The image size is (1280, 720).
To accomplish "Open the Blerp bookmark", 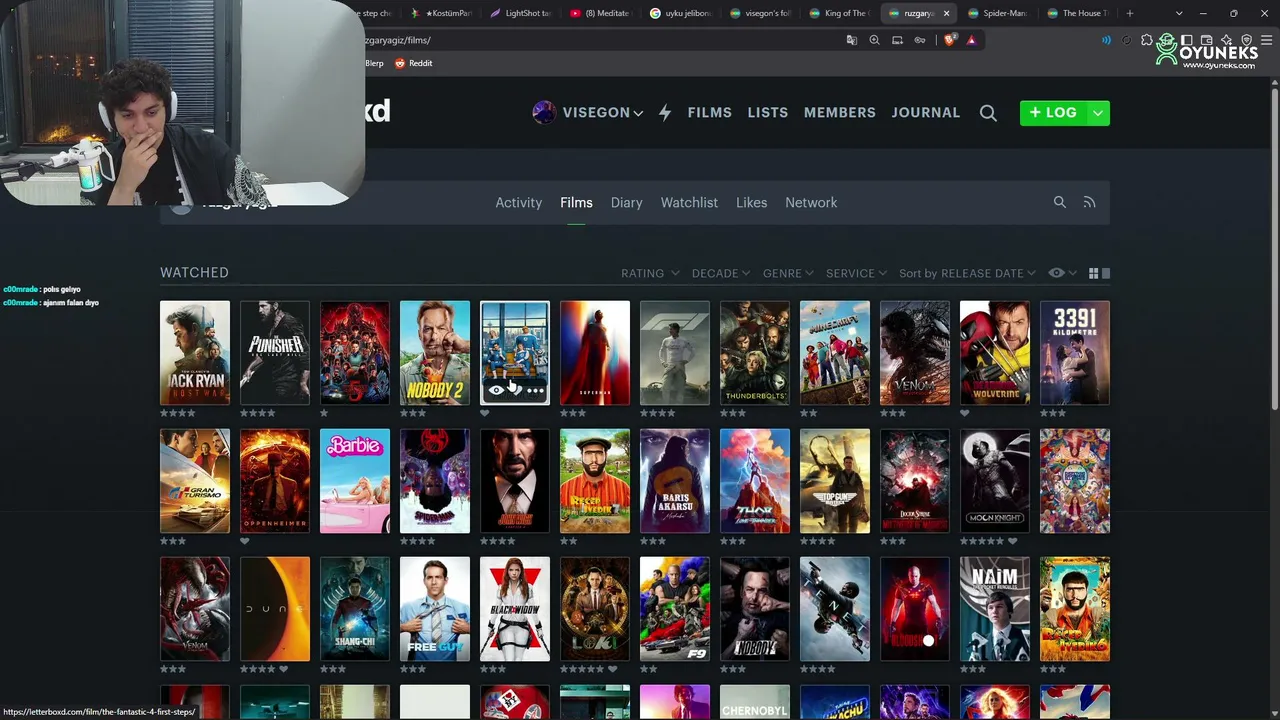I will click(374, 63).
